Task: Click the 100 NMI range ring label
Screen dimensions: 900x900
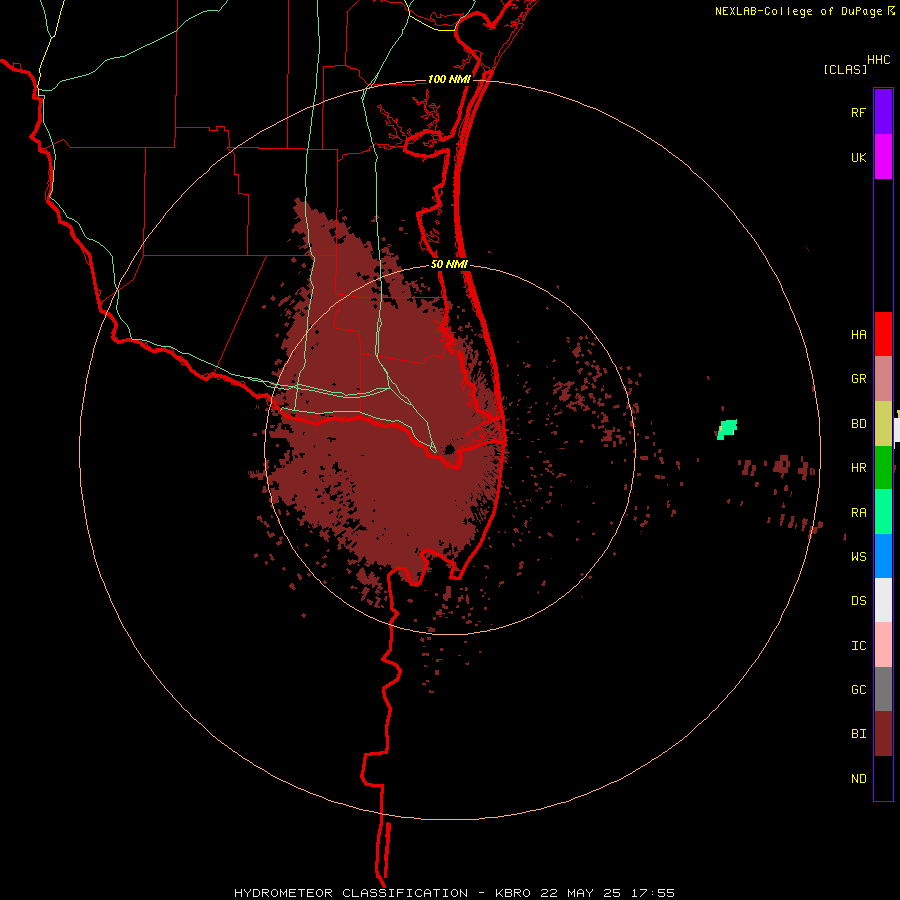Action: pos(449,79)
